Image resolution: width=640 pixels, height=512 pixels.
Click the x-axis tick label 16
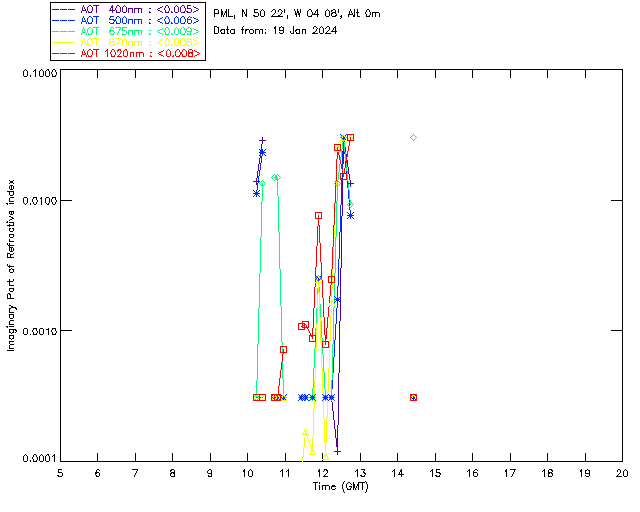click(x=473, y=473)
